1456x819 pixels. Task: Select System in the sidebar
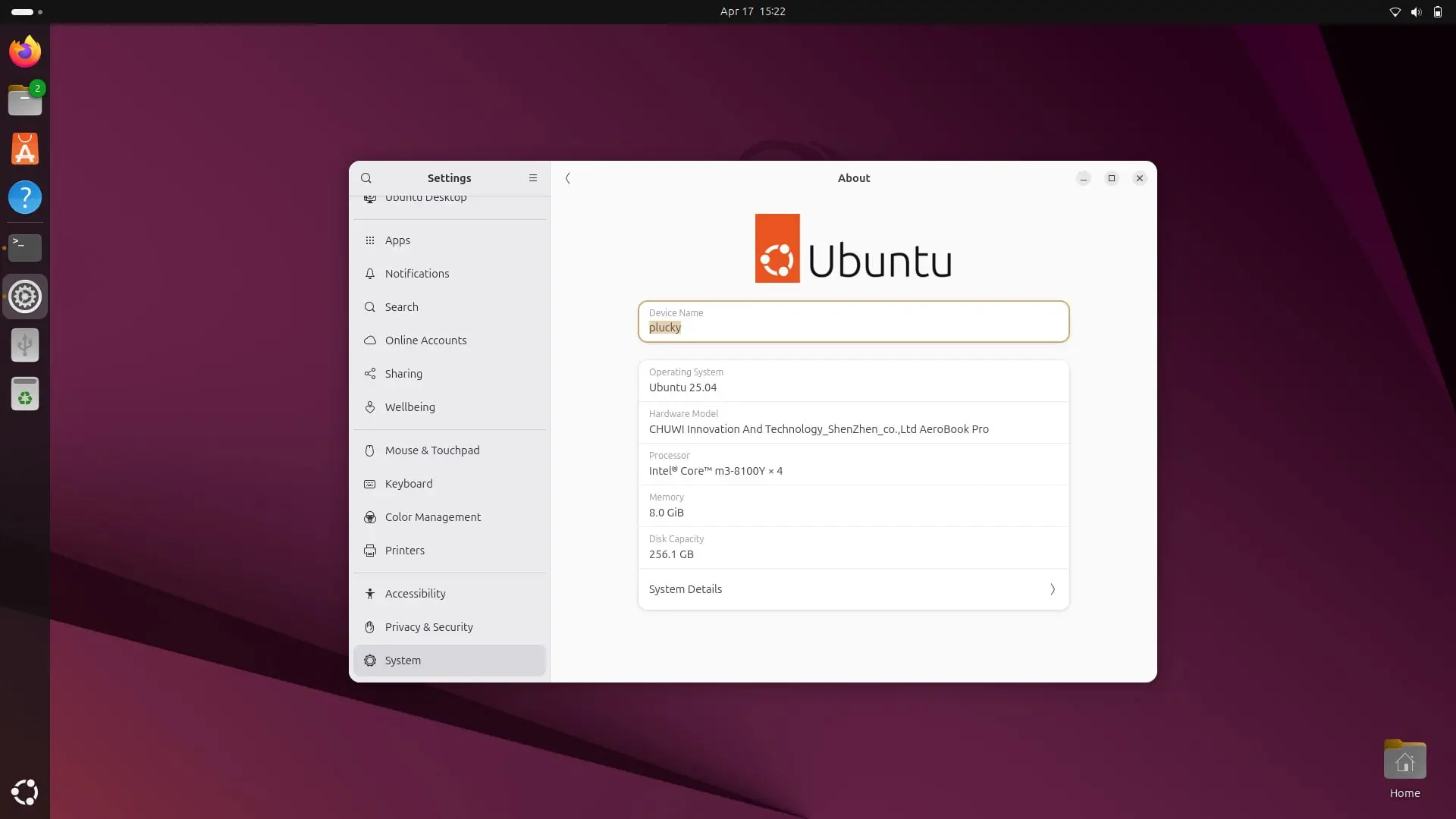(450, 661)
